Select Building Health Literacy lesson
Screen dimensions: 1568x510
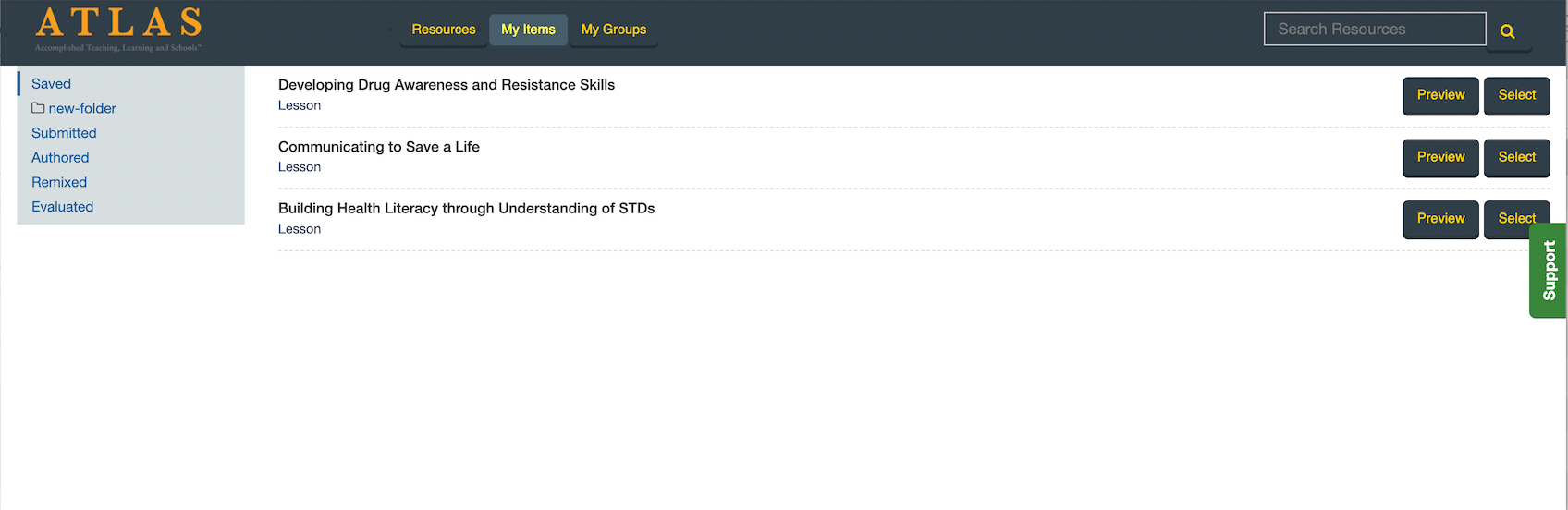pos(1516,219)
